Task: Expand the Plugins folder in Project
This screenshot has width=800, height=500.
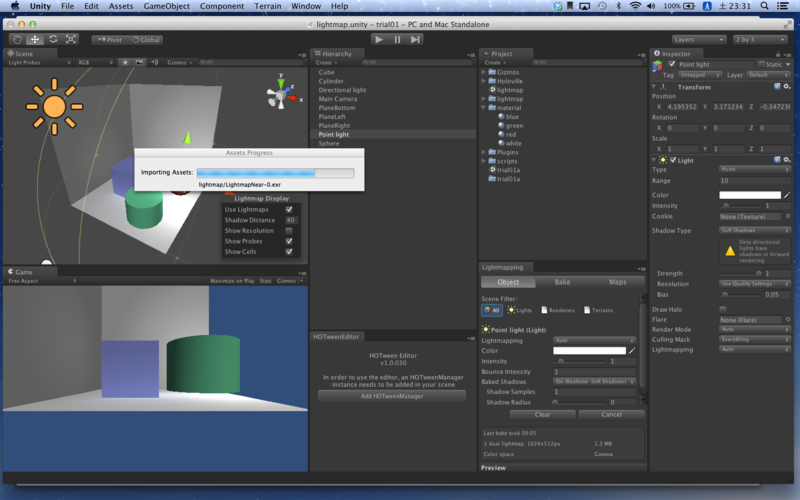Action: [484, 152]
